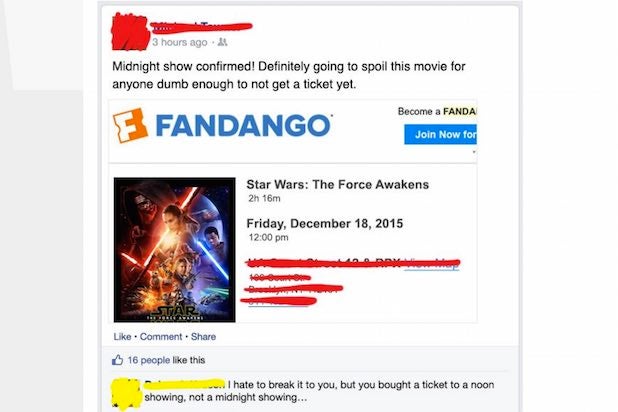The image size is (618, 412).
Task: Click the Friday, December 18, 2015 date
Action: point(325,224)
